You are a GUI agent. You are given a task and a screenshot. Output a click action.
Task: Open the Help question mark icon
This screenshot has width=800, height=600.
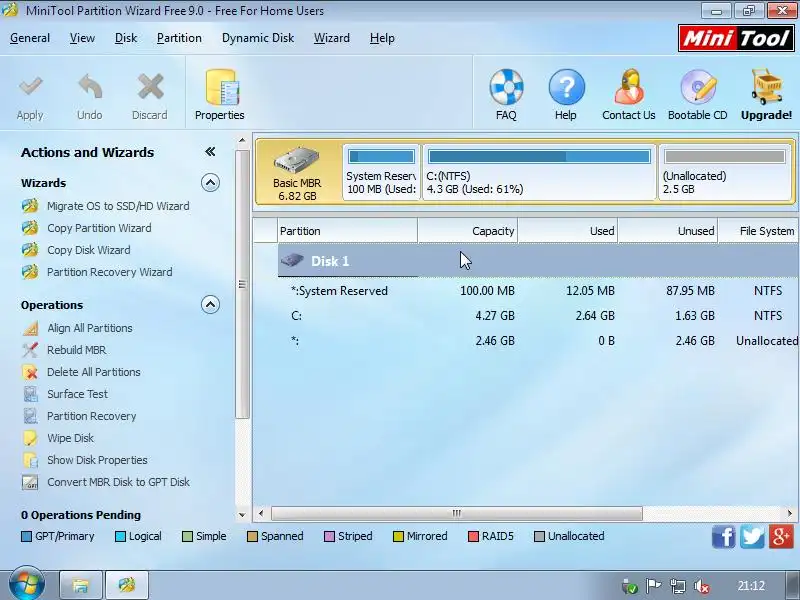[x=566, y=87]
